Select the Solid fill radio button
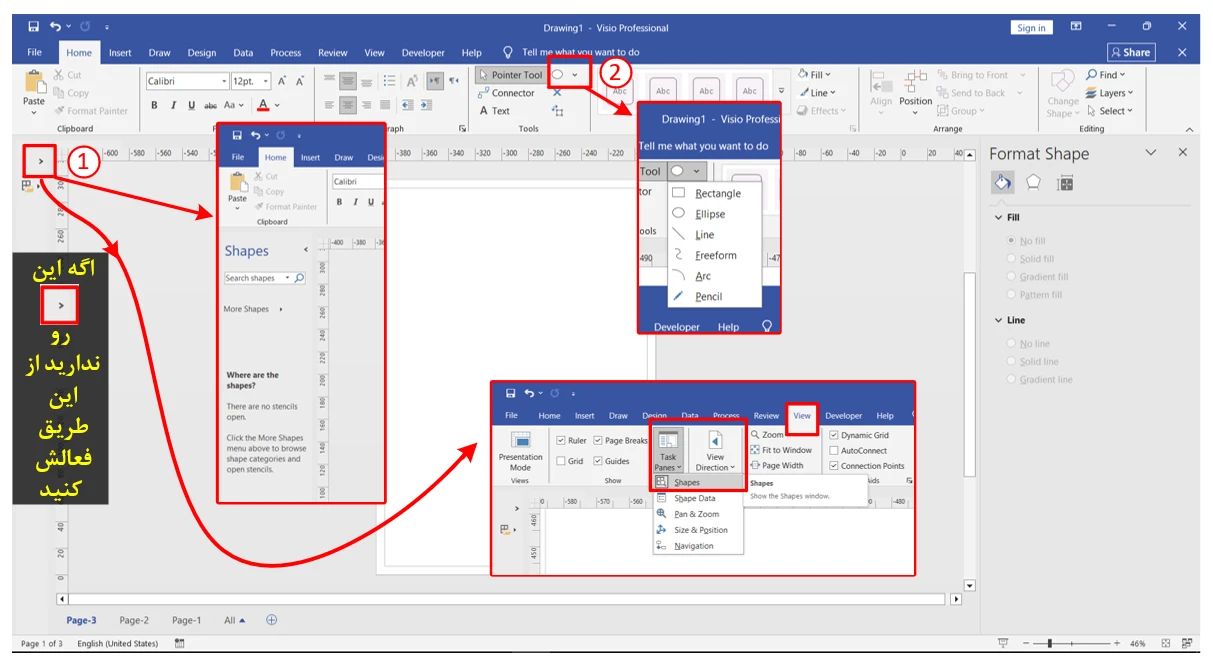Screen dimensions: 1213x661 click(1011, 259)
